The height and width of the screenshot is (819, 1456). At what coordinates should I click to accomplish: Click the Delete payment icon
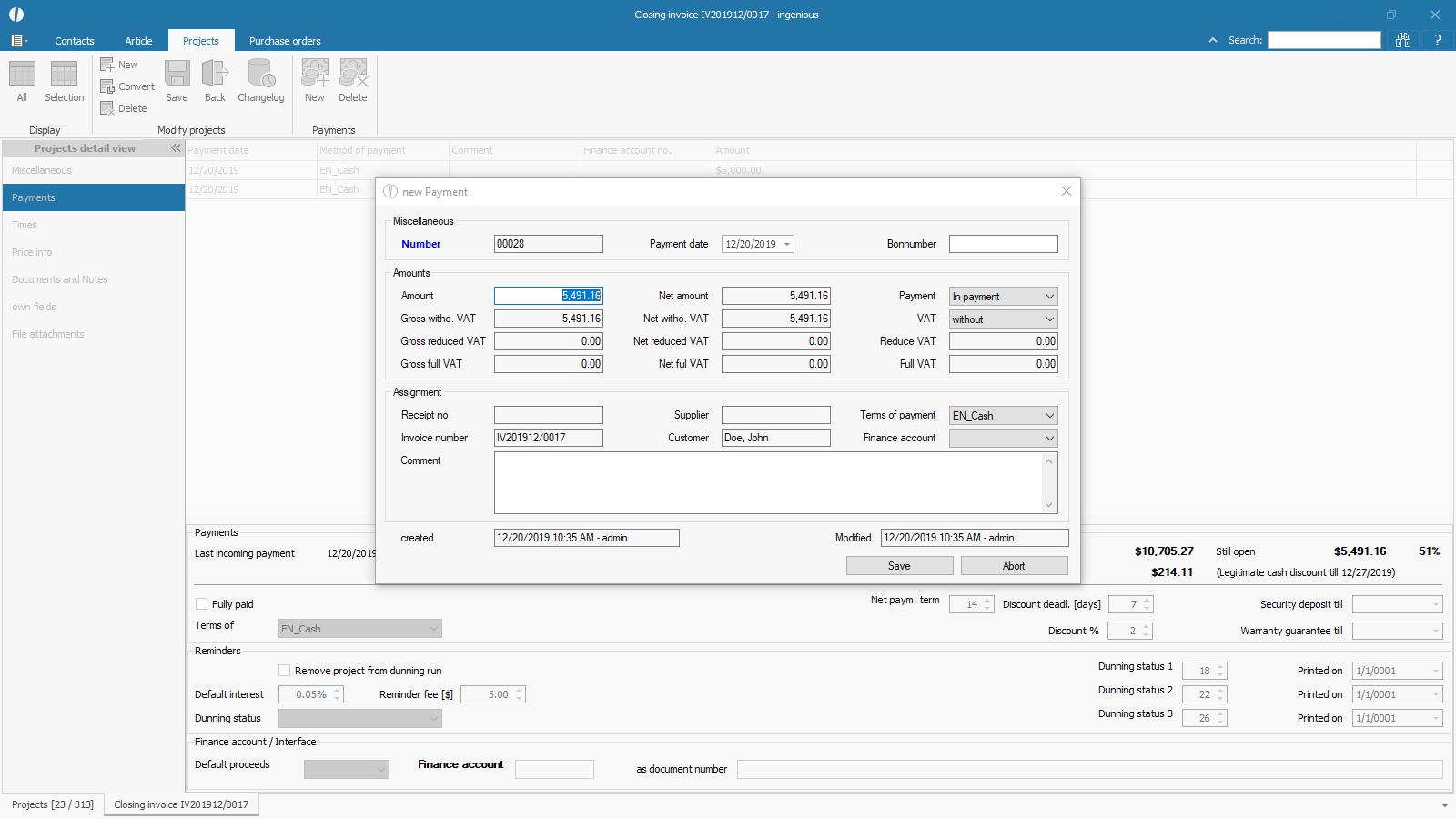click(353, 81)
